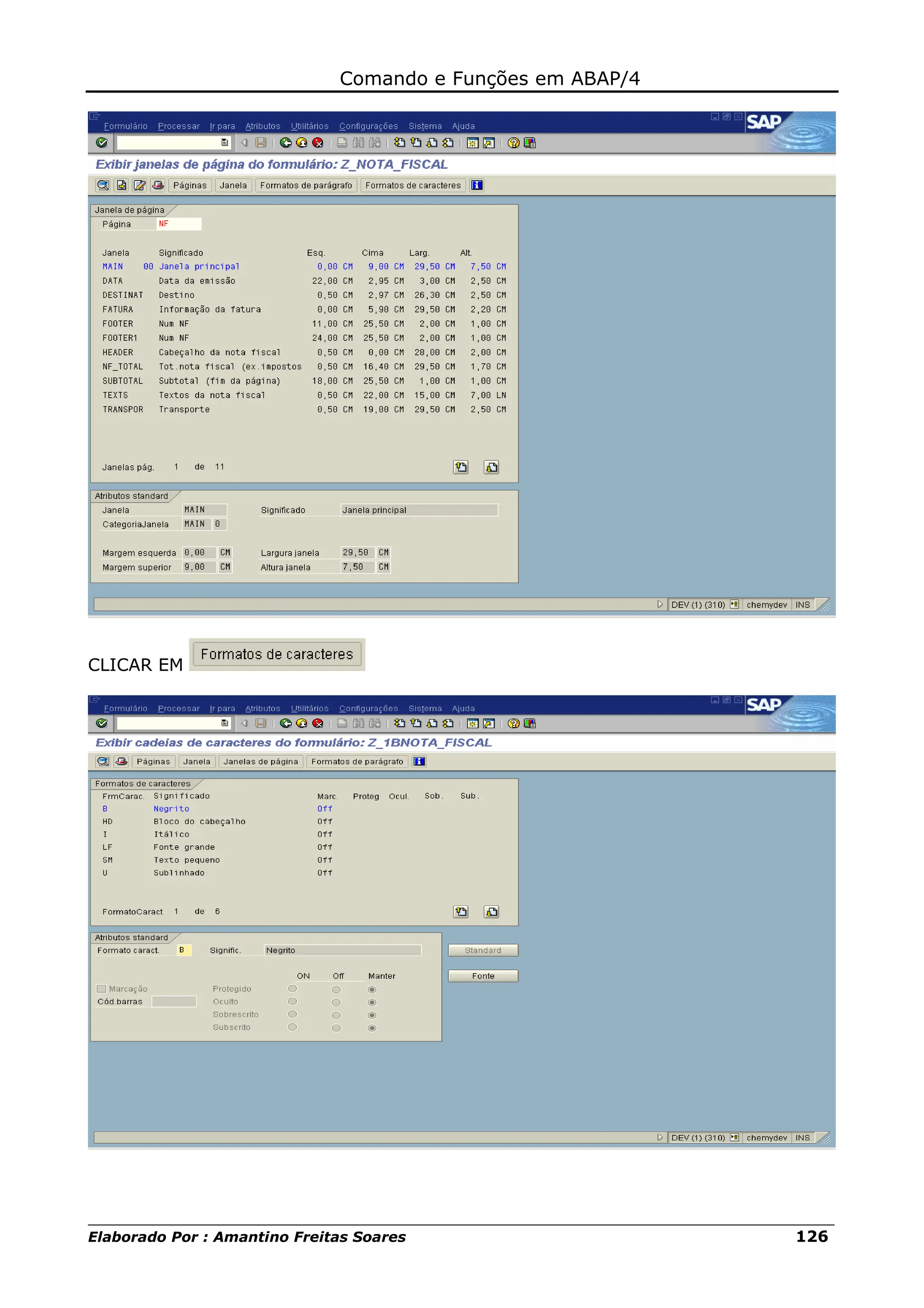Open system info selector beside DEV (1) (310) bottom
Screen dimensions: 924x1308
[x=735, y=1138]
